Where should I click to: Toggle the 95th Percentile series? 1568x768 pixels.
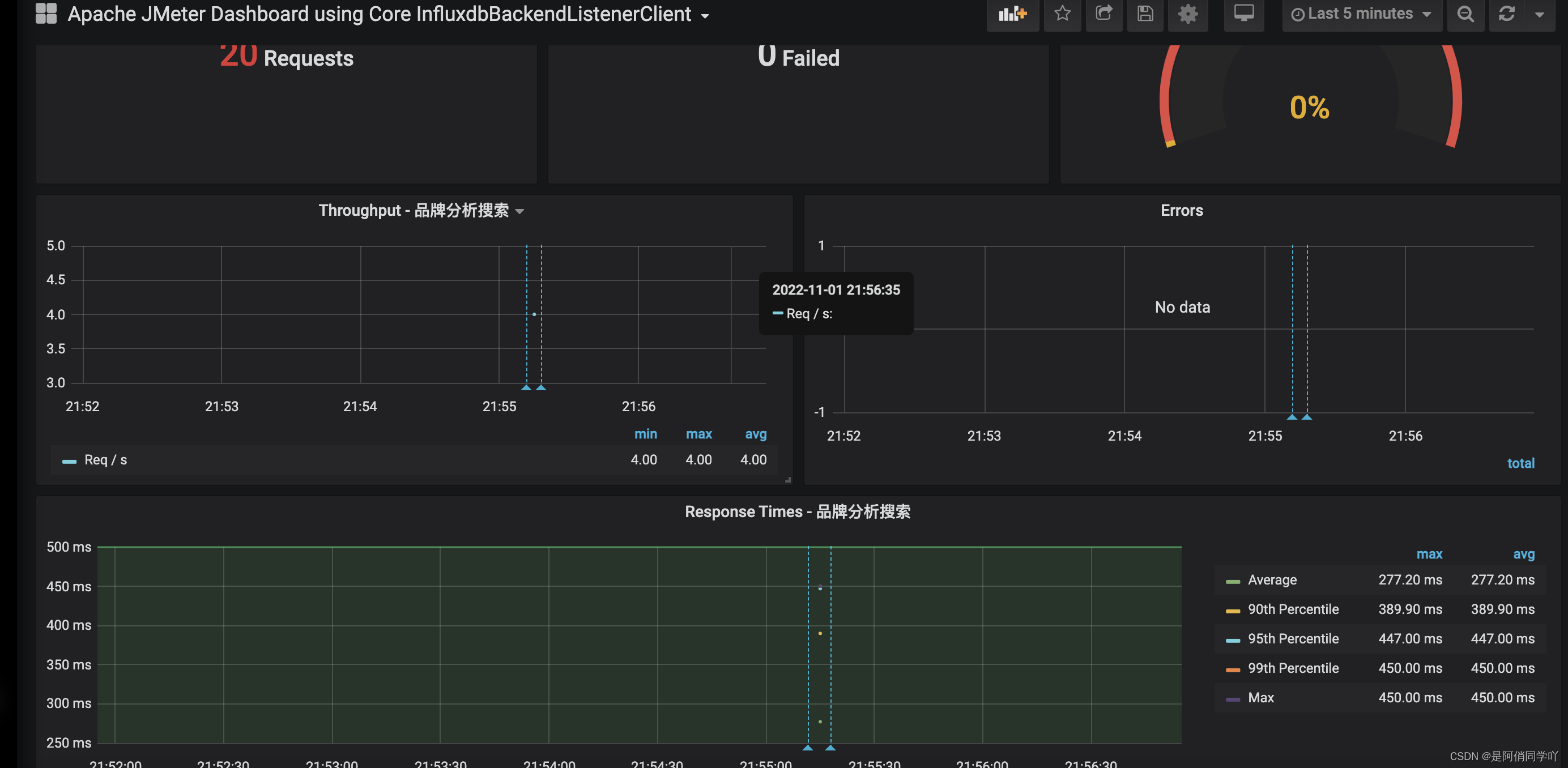[x=1293, y=638]
